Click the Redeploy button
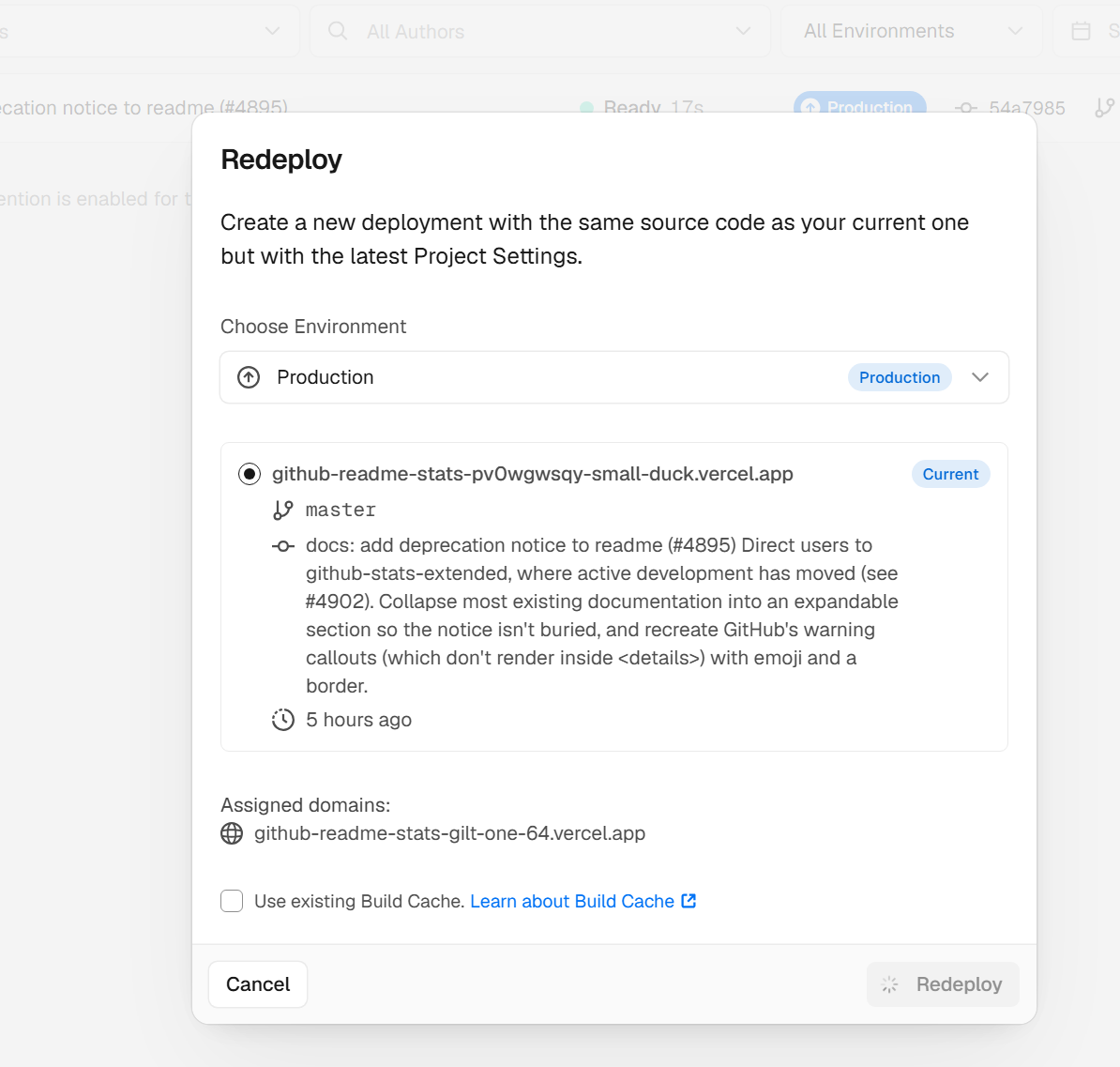 coord(943,984)
